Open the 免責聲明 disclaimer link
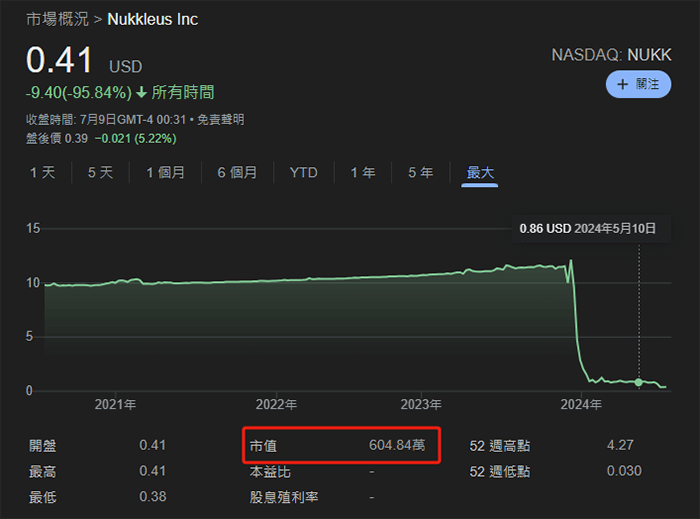The width and height of the screenshot is (700, 519). [x=221, y=120]
